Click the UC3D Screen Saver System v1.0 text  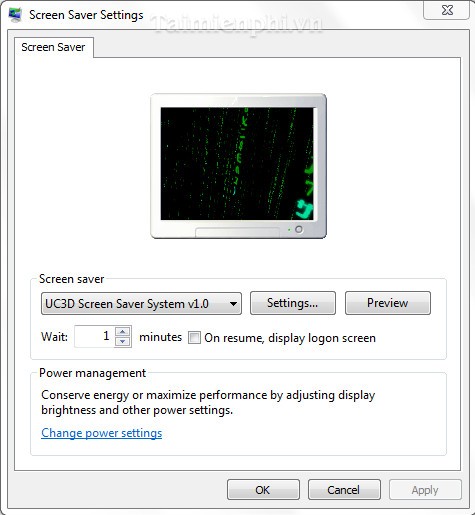127,304
